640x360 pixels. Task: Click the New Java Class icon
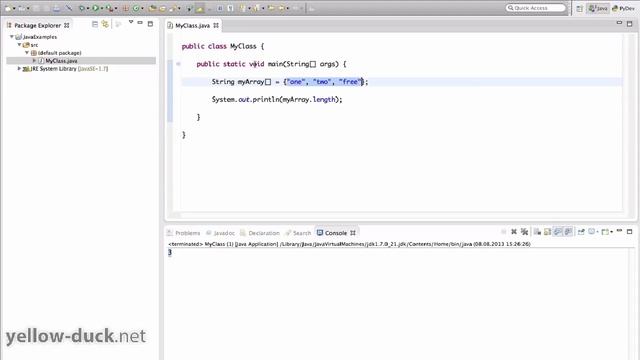point(136,8)
